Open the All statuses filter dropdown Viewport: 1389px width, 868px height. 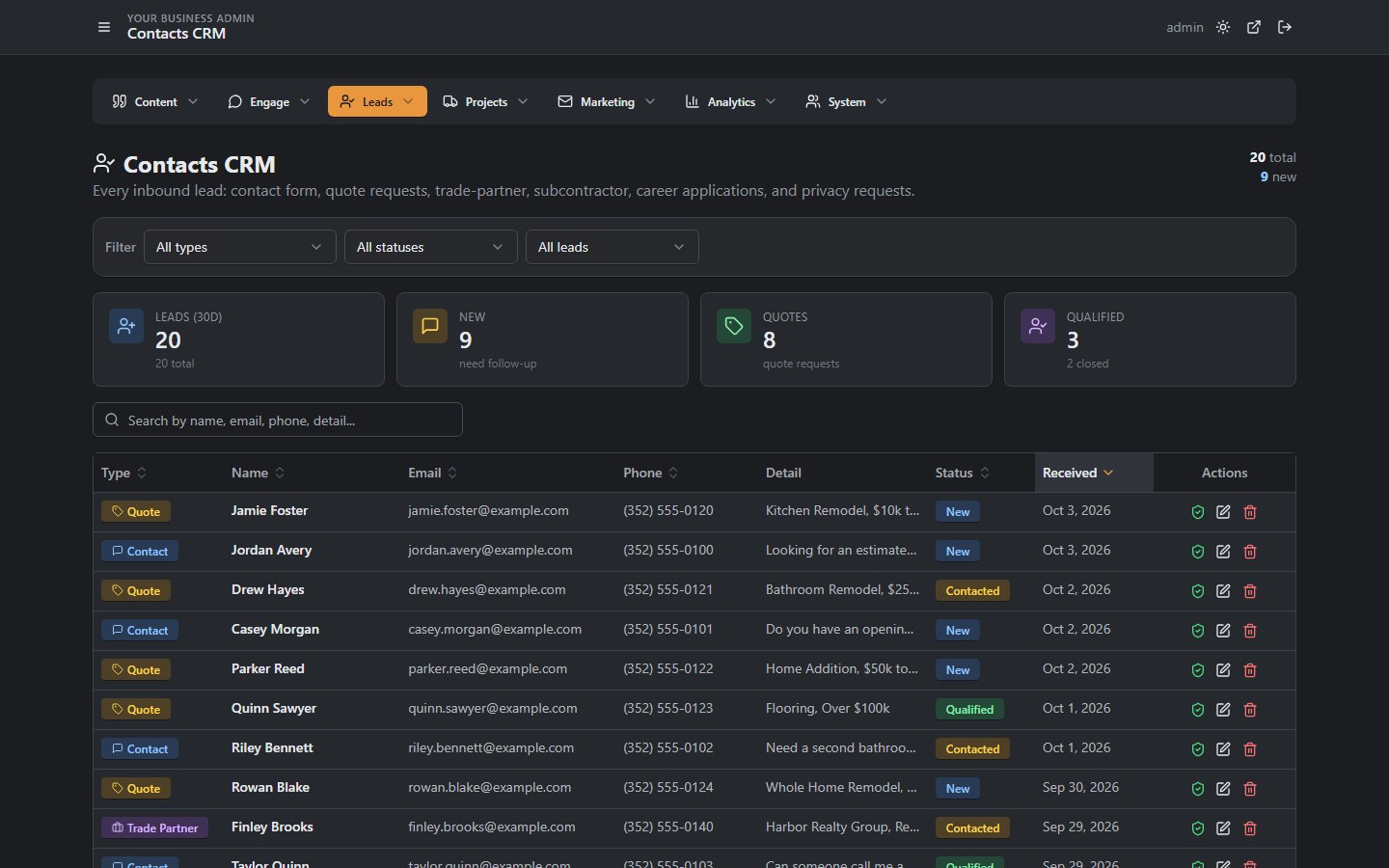click(x=431, y=247)
